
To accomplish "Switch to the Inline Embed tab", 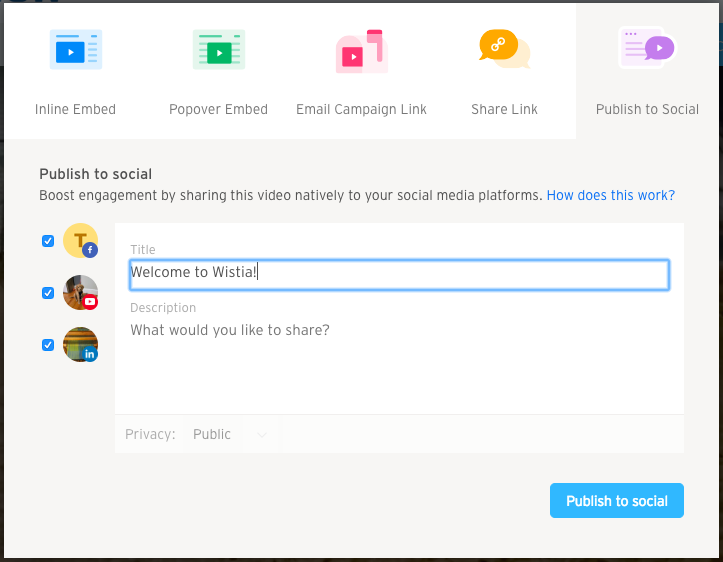I will tap(76, 71).
